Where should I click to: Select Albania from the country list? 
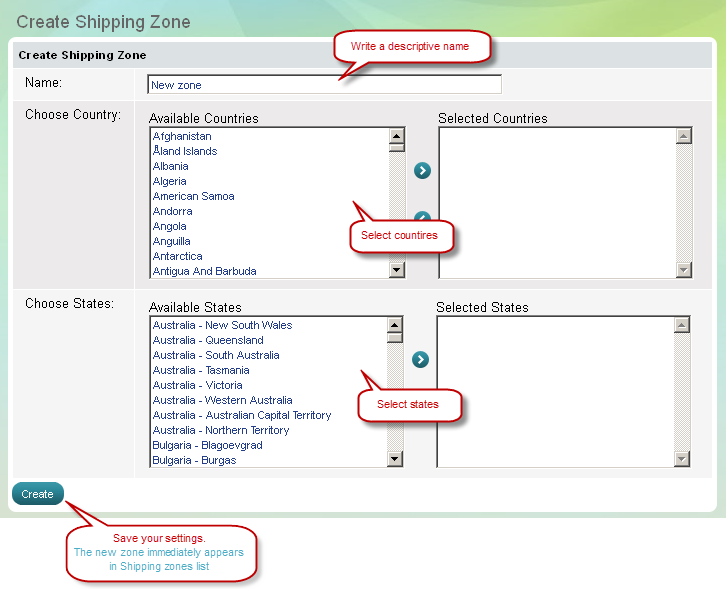click(170, 166)
